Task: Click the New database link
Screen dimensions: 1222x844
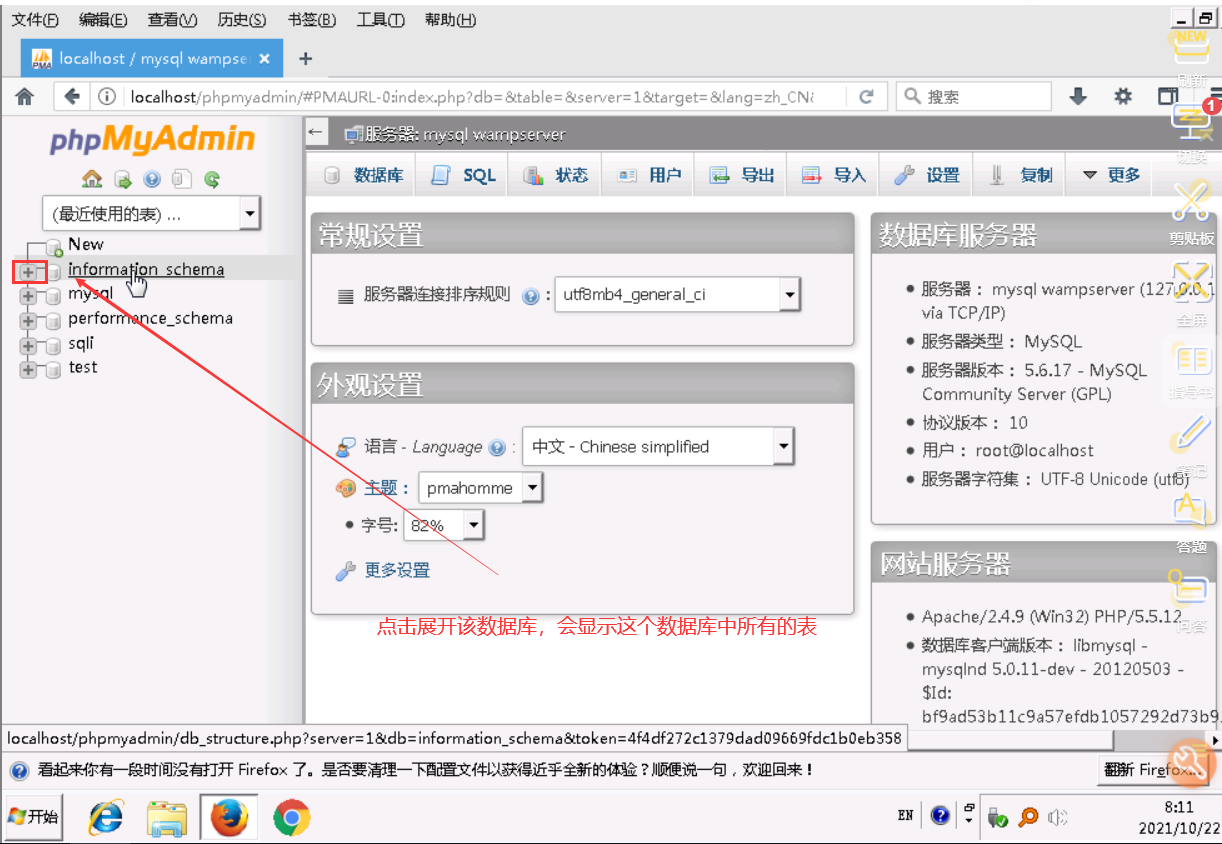Action: point(86,244)
